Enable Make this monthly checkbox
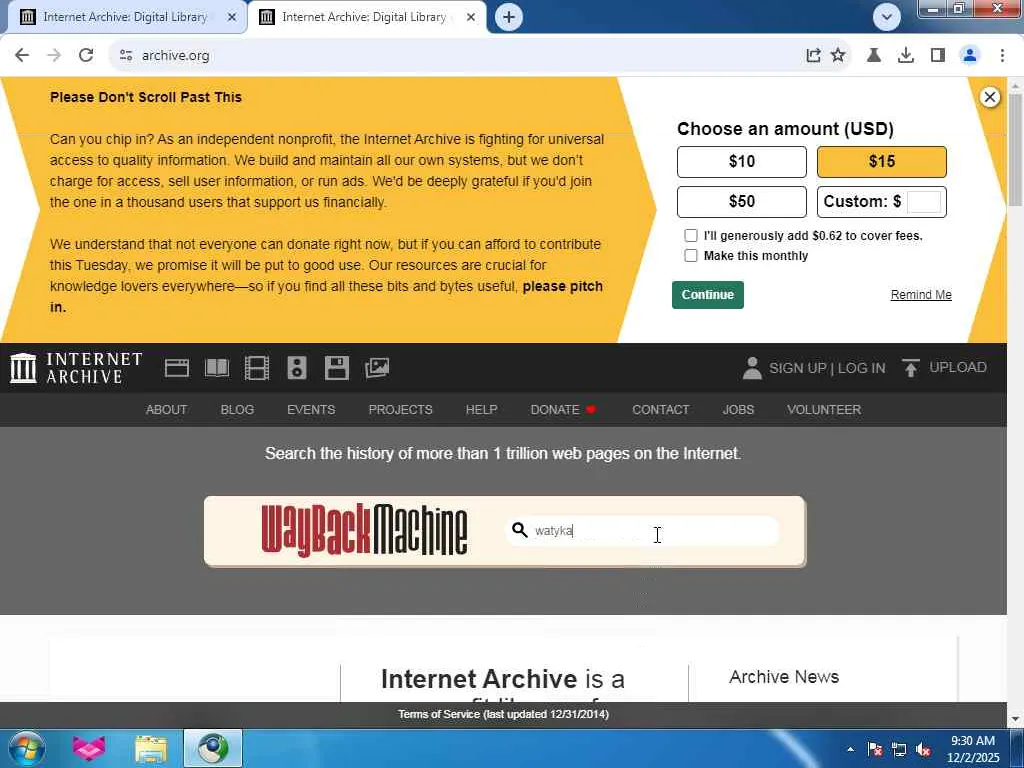1024x768 pixels. (691, 255)
